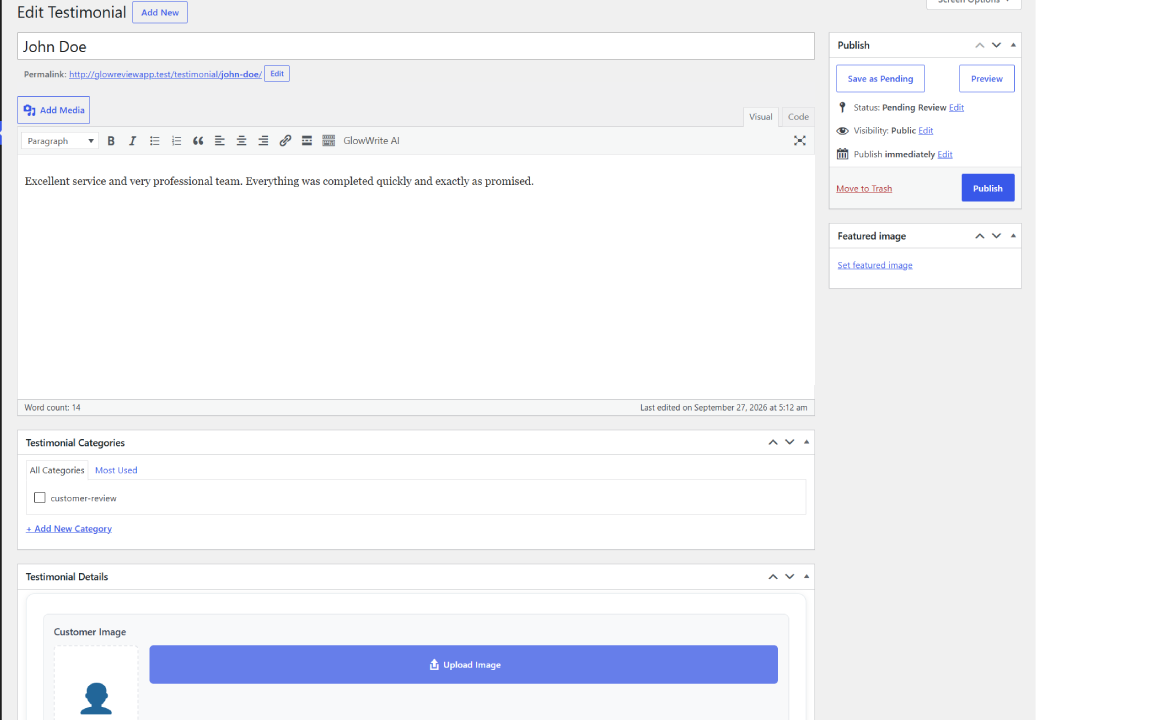This screenshot has width=1152, height=720.
Task: Move Testimonial Categories panel up
Action: coord(773,442)
